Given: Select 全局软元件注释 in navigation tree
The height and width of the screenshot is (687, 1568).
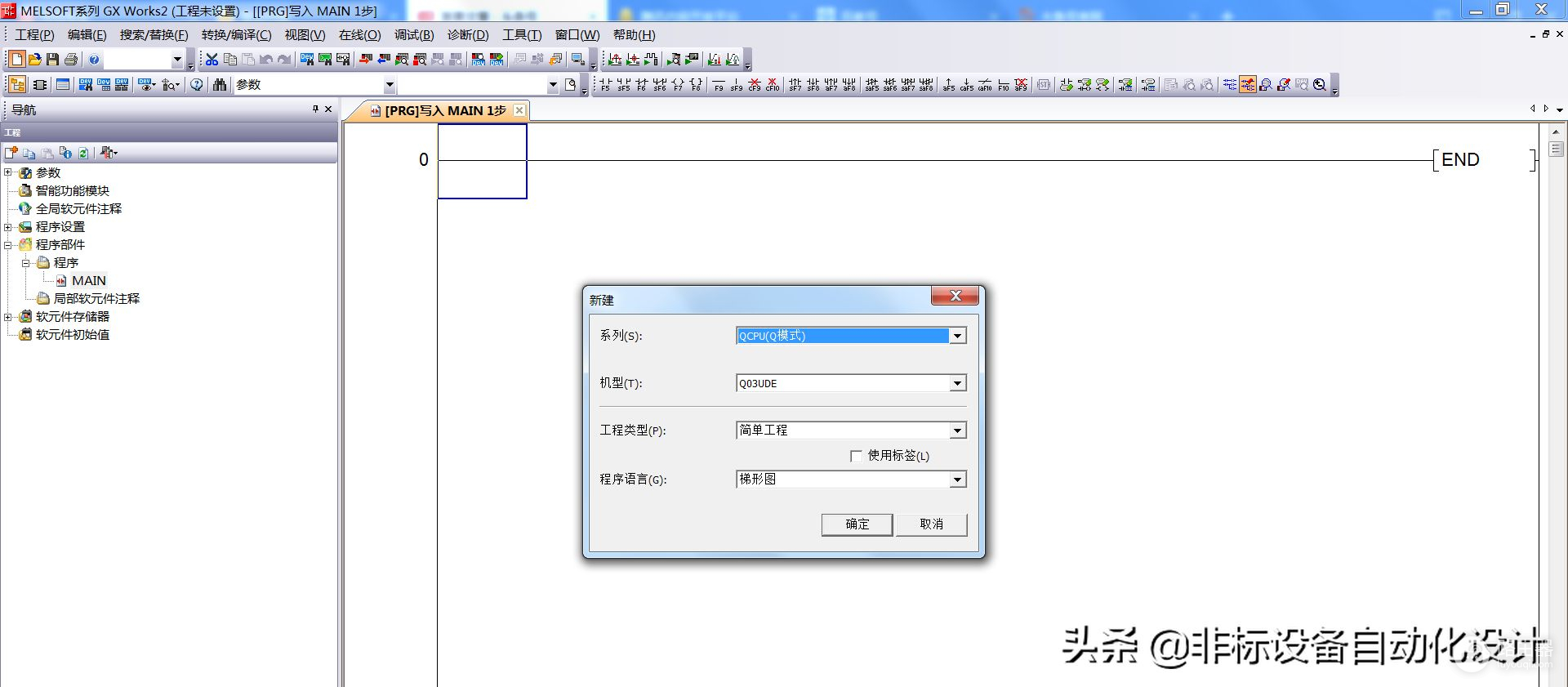Looking at the screenshot, I should coord(78,208).
